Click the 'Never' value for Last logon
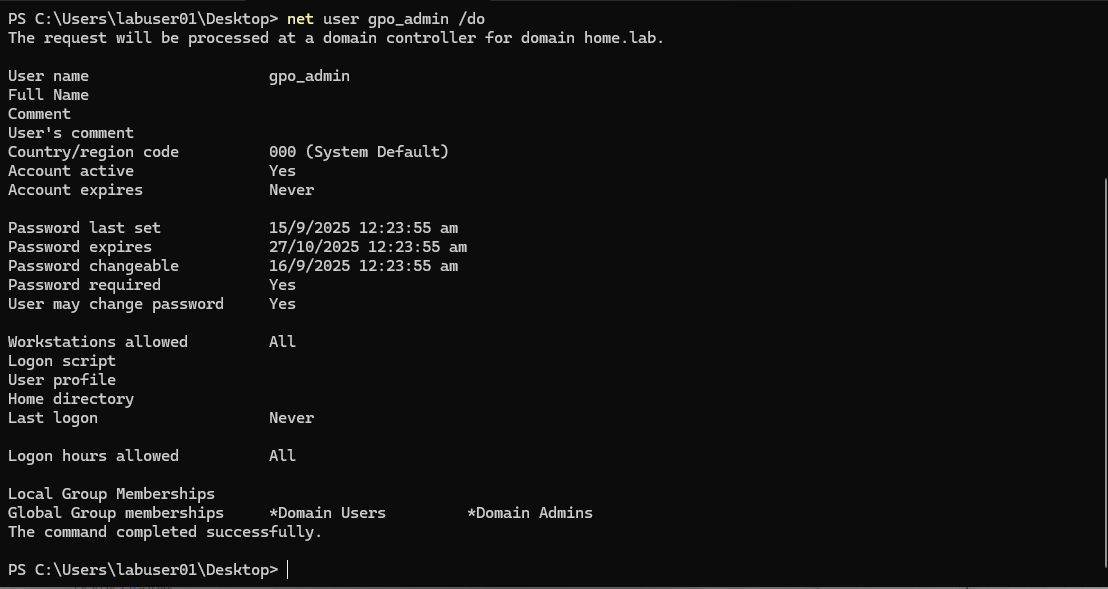The image size is (1108, 589). pyautogui.click(x=291, y=418)
